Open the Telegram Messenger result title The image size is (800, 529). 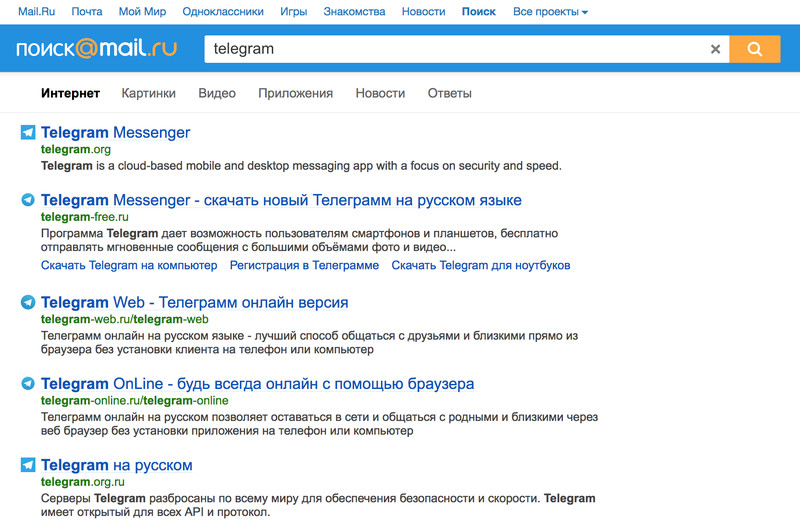[115, 133]
